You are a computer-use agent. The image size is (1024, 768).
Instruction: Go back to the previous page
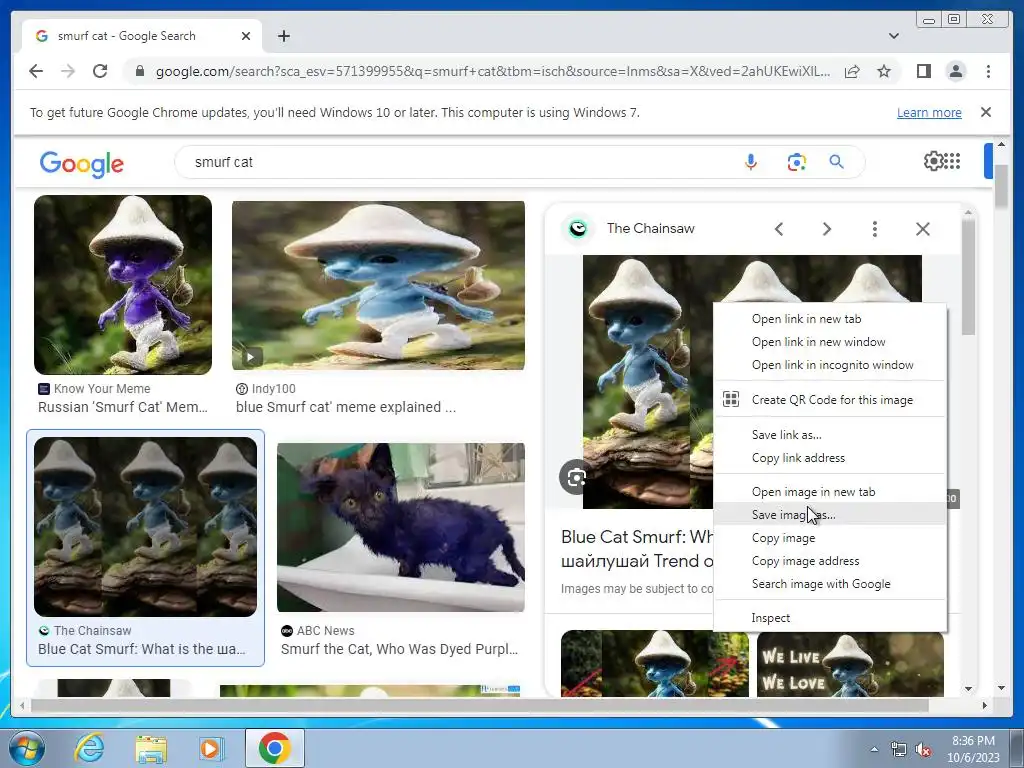(x=36, y=71)
